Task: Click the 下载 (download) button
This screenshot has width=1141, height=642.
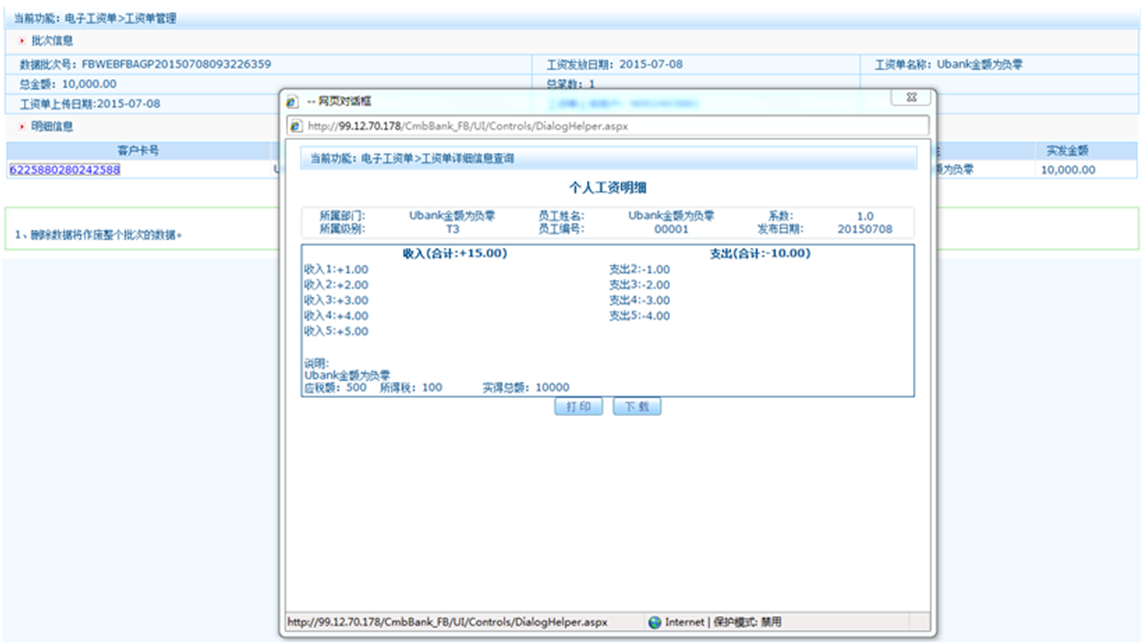Action: pos(637,407)
